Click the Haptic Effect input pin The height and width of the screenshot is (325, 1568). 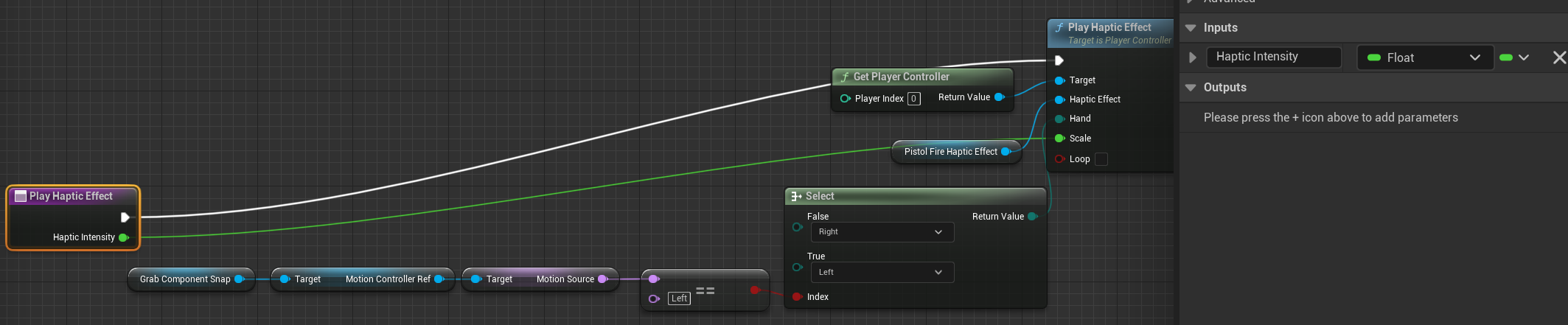pyautogui.click(x=1060, y=99)
